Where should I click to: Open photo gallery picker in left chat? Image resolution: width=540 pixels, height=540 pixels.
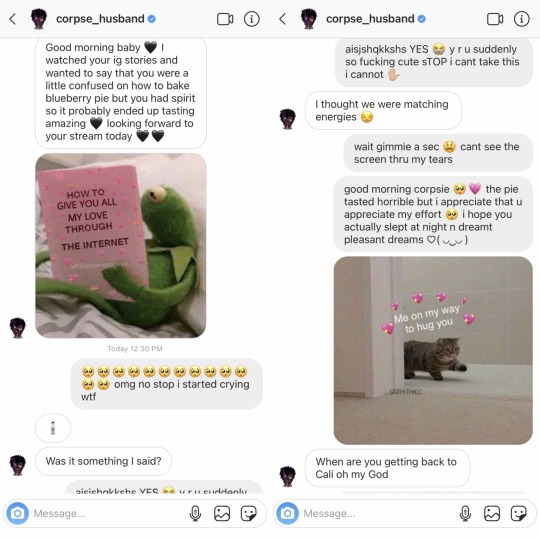pos(222,513)
